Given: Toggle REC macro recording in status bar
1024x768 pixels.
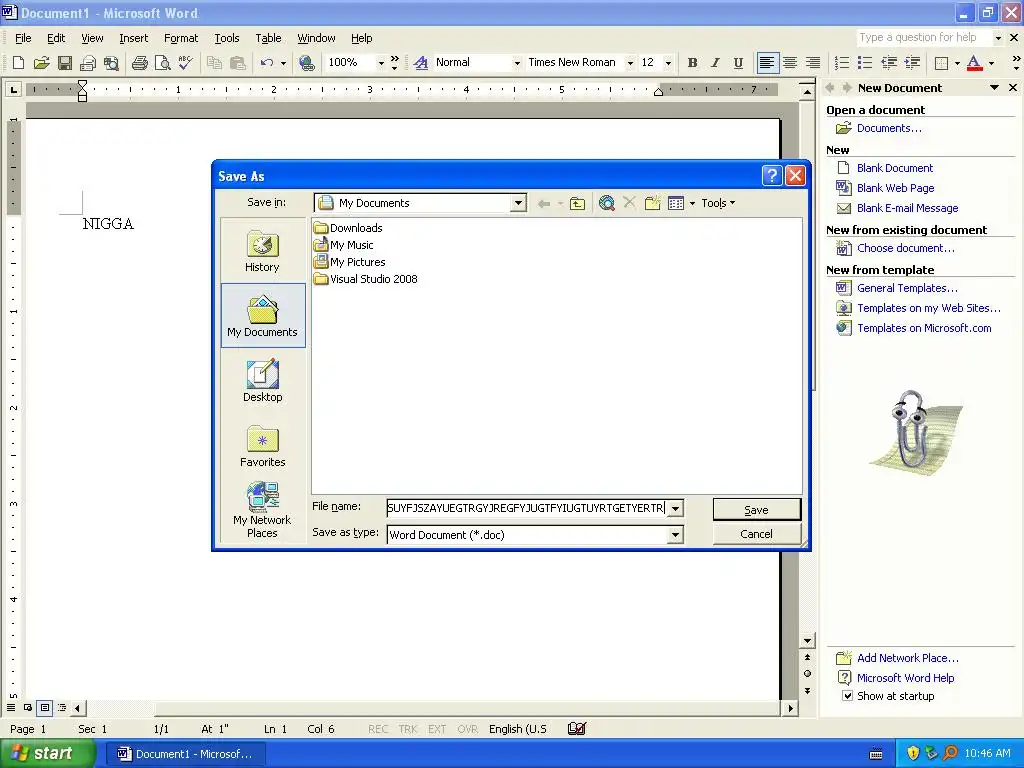Looking at the screenshot, I should [378, 729].
